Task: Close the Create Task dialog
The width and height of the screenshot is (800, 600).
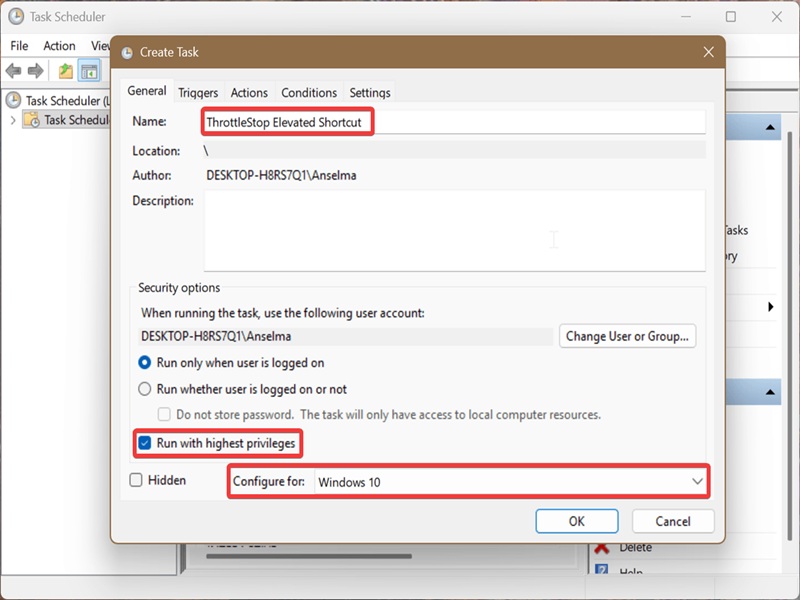Action: 709,52
